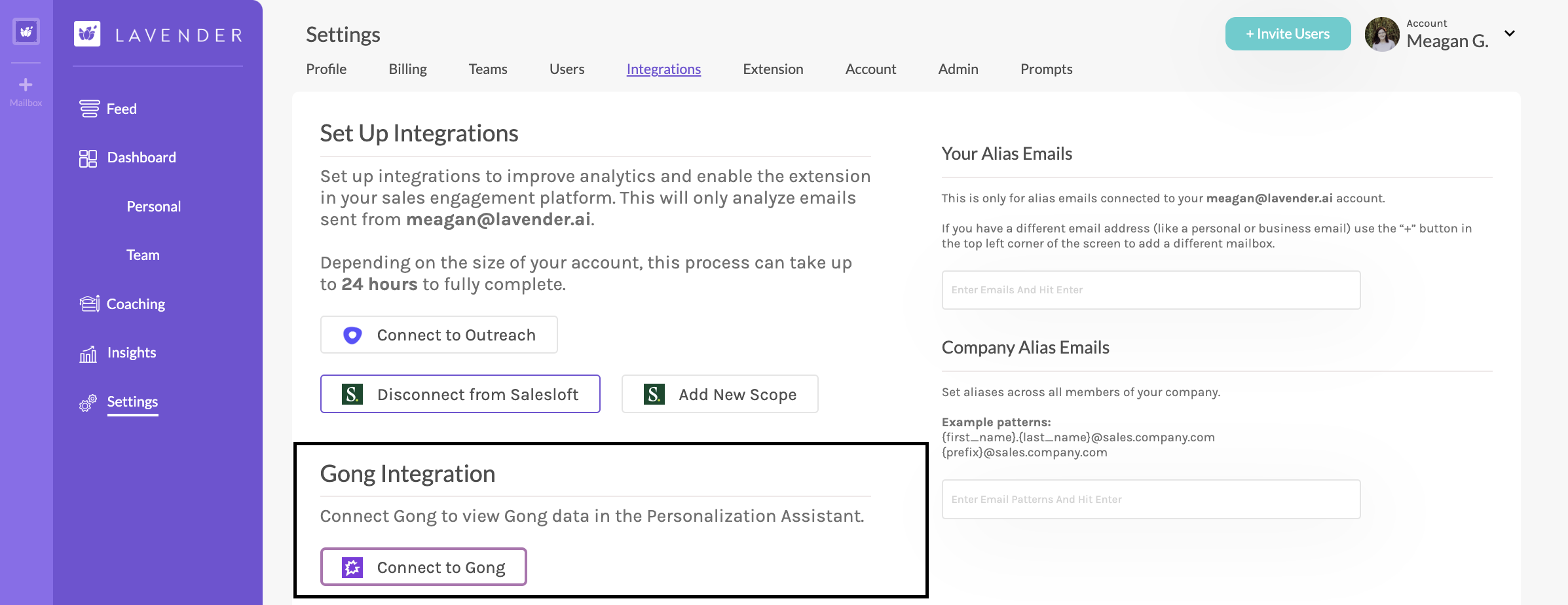Switch to the Teams tab
This screenshot has width=1568, height=605.
click(488, 69)
